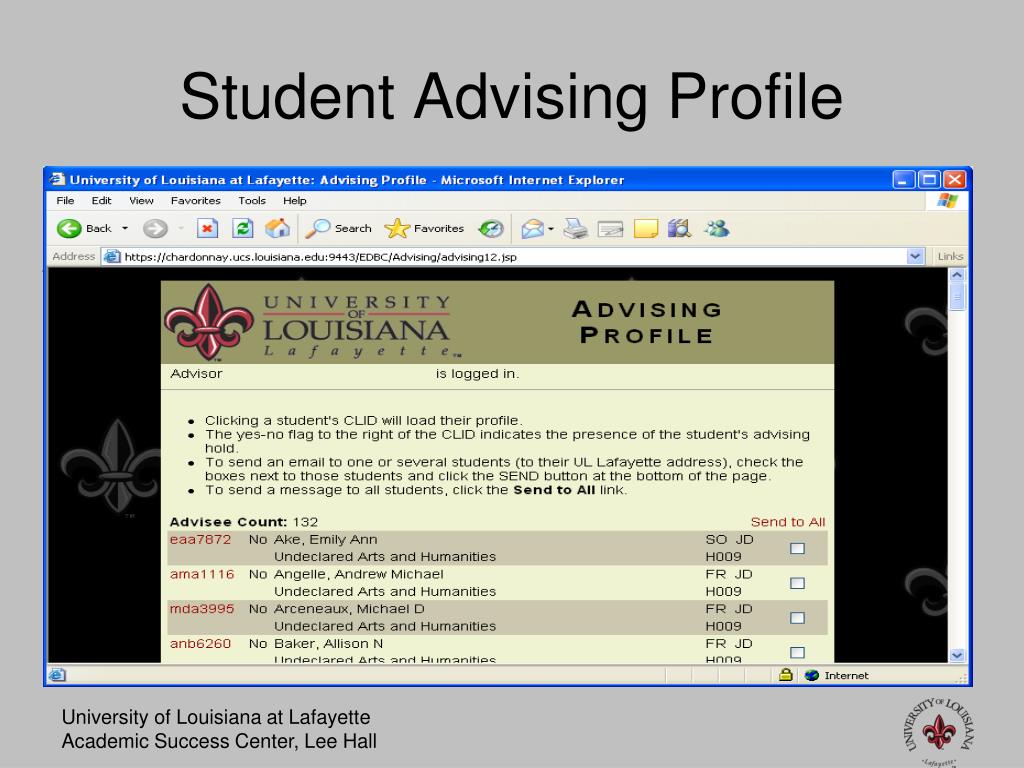Viewport: 1024px width, 768px height.
Task: Click the Mail envelope icon
Action: (532, 229)
